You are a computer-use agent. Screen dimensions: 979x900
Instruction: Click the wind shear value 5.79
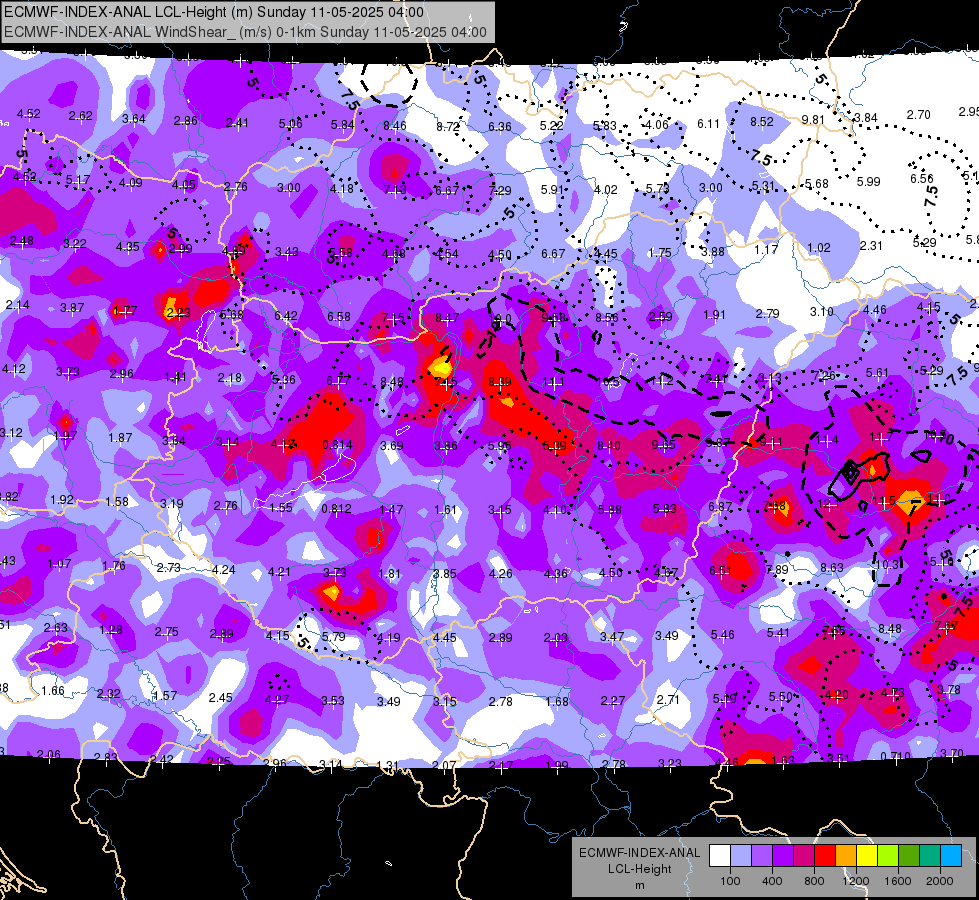click(x=333, y=636)
